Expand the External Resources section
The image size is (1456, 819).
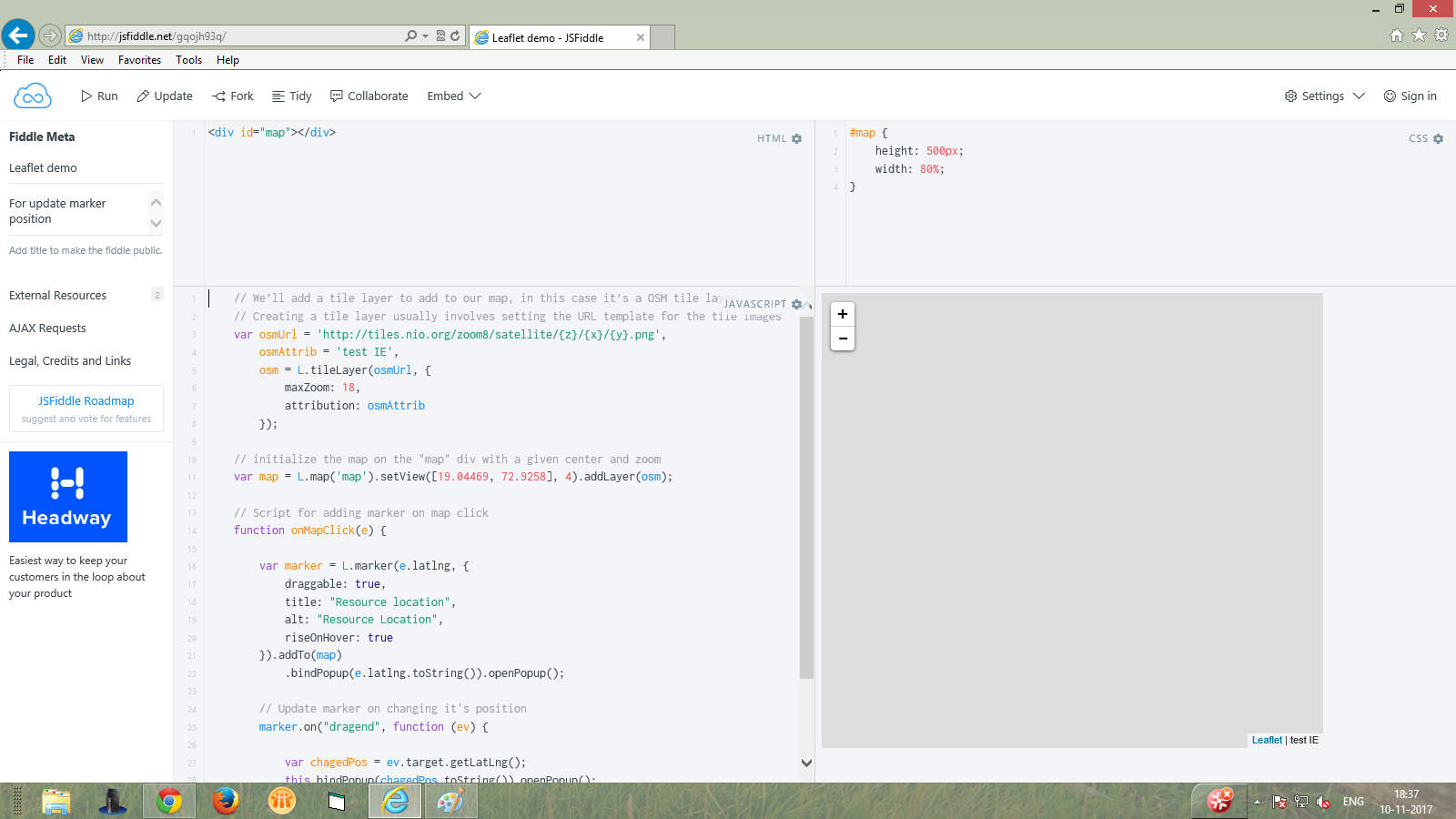tap(57, 295)
